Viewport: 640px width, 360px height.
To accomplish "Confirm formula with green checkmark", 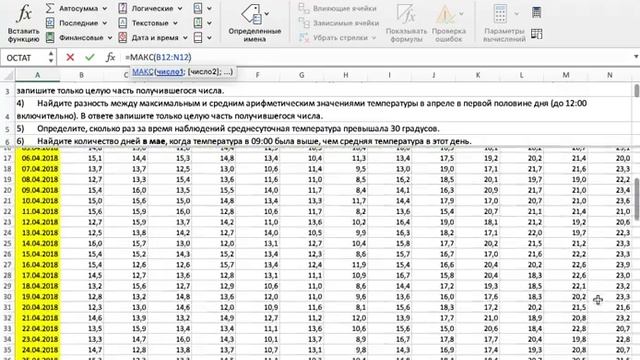I will pyautogui.click(x=90, y=57).
